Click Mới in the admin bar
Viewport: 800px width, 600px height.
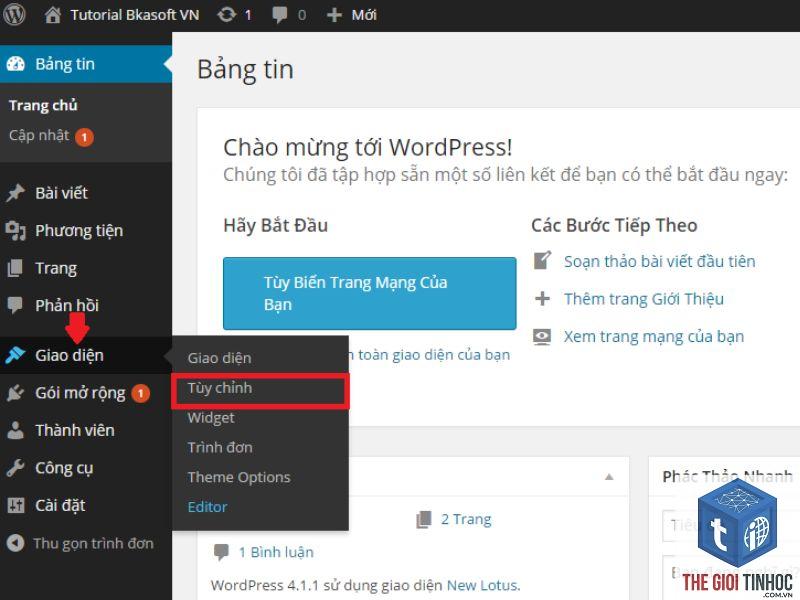[x=364, y=15]
